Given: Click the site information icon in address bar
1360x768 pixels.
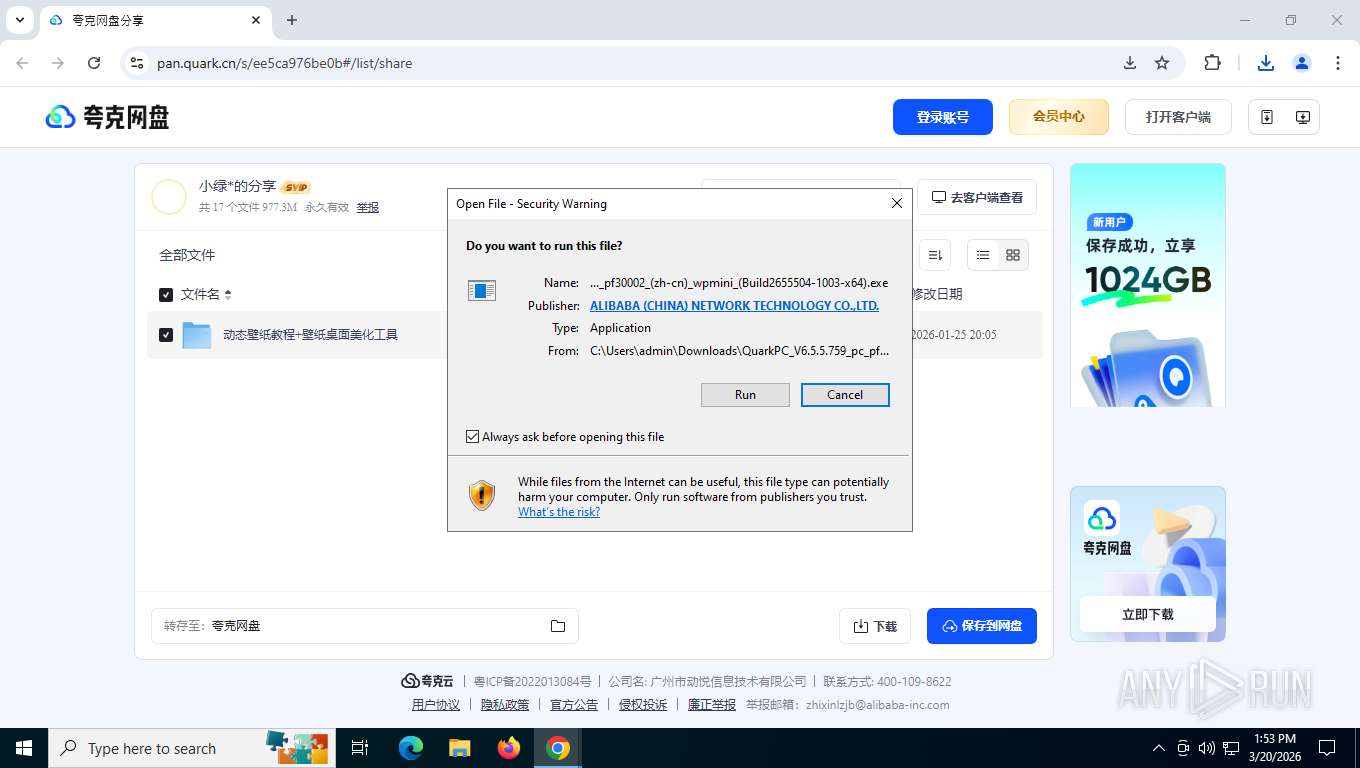Looking at the screenshot, I should coord(137,63).
